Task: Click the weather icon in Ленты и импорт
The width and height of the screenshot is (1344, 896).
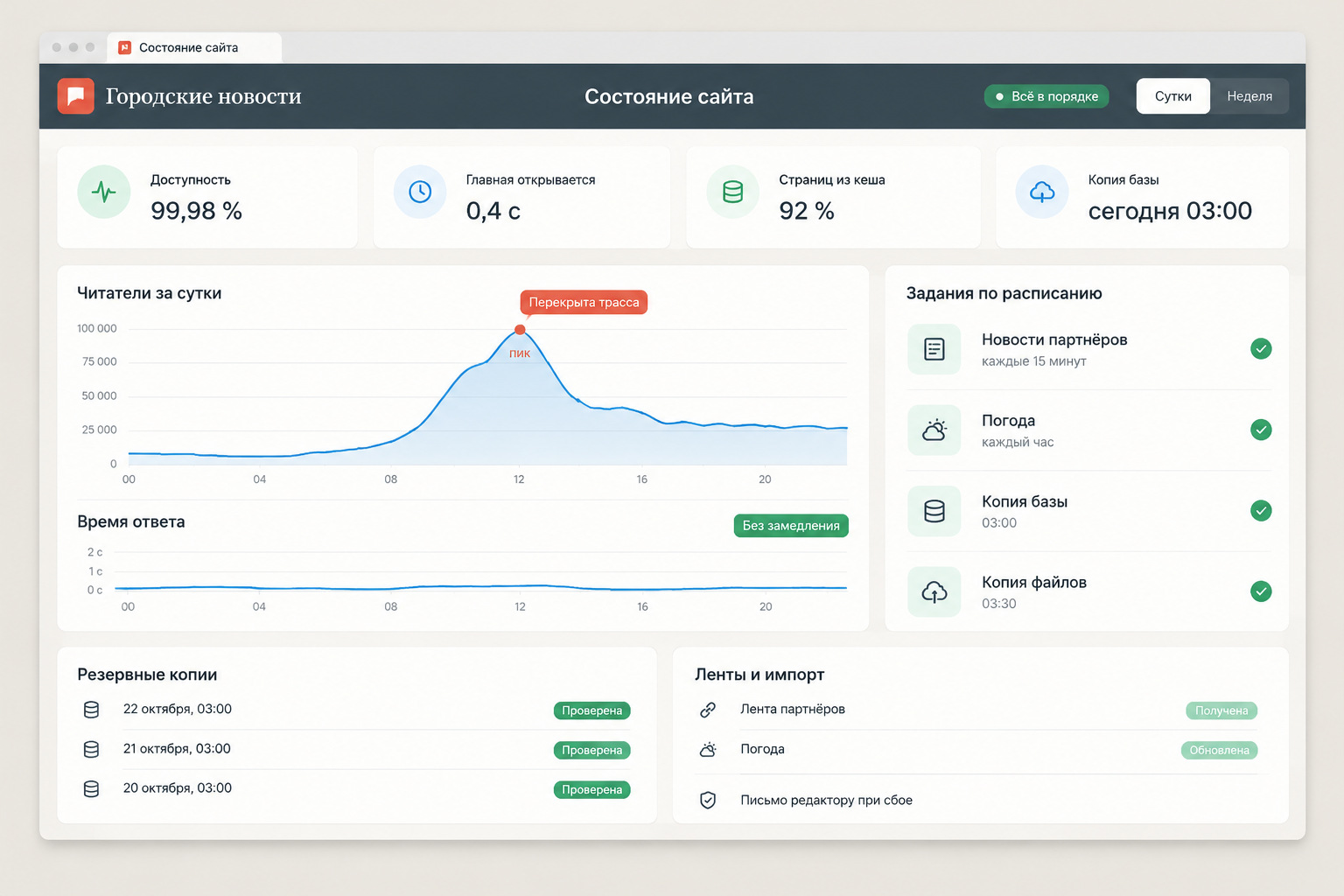Action: (x=708, y=749)
